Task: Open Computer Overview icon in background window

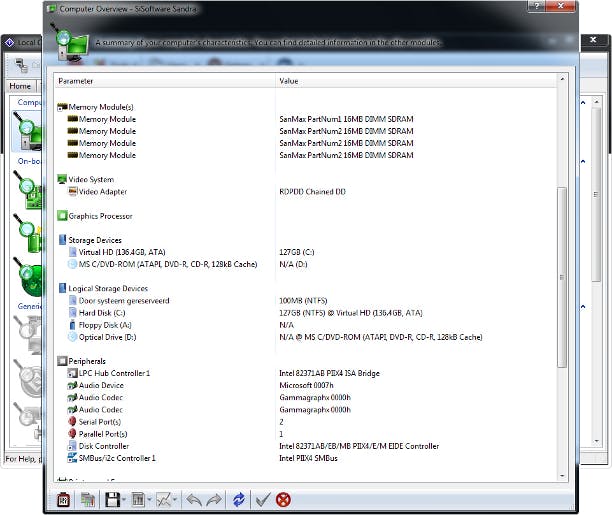Action: coord(28,132)
